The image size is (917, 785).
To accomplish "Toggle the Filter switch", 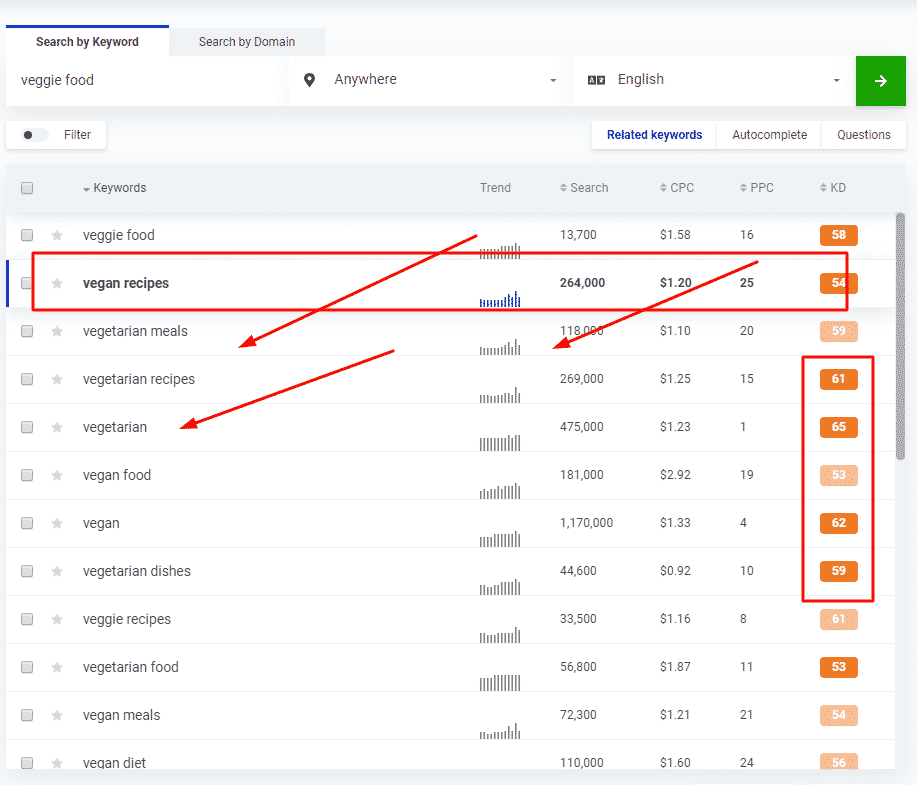I will (35, 135).
